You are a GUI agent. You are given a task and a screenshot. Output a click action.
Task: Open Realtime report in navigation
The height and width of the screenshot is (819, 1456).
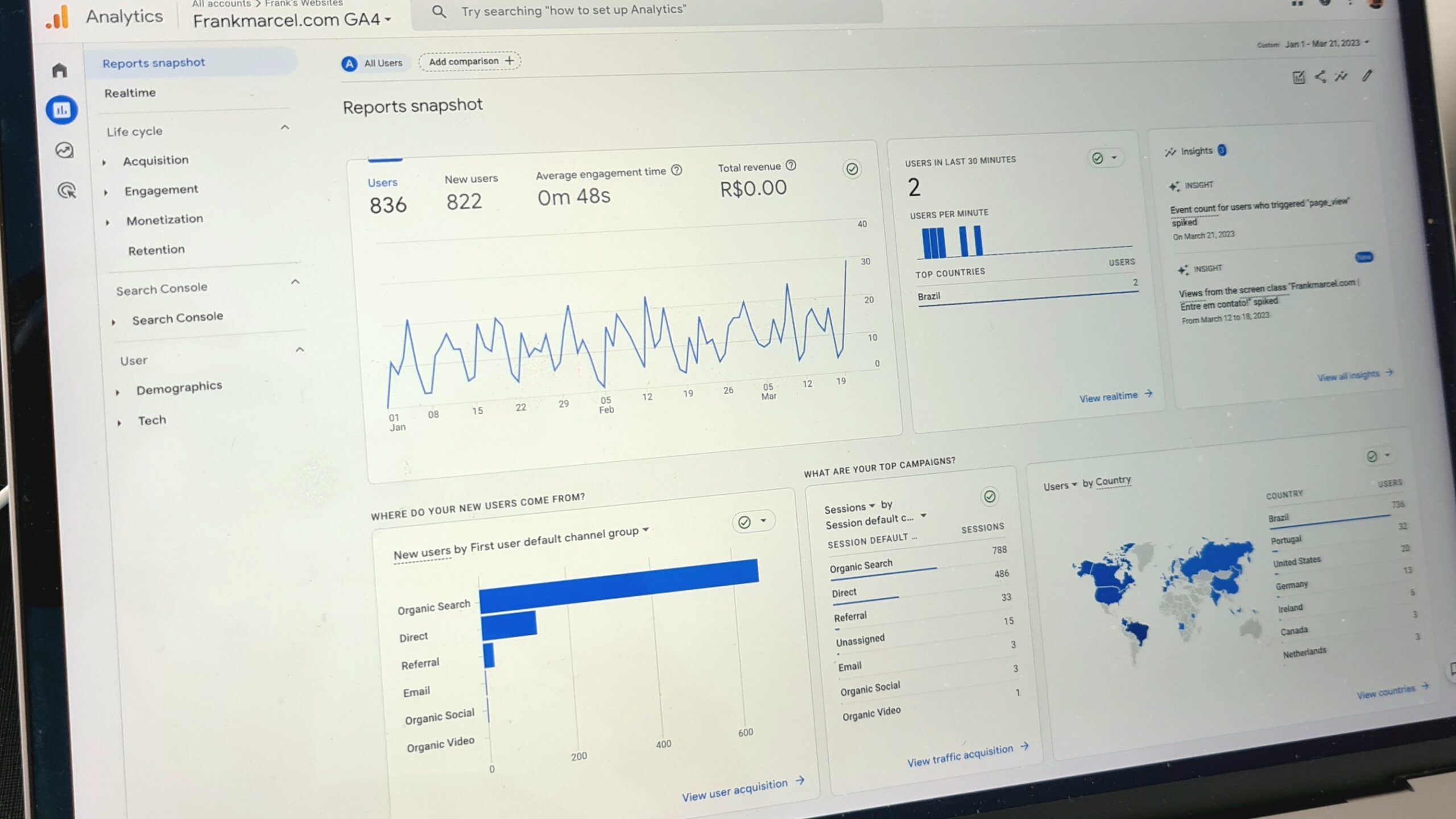coord(130,93)
